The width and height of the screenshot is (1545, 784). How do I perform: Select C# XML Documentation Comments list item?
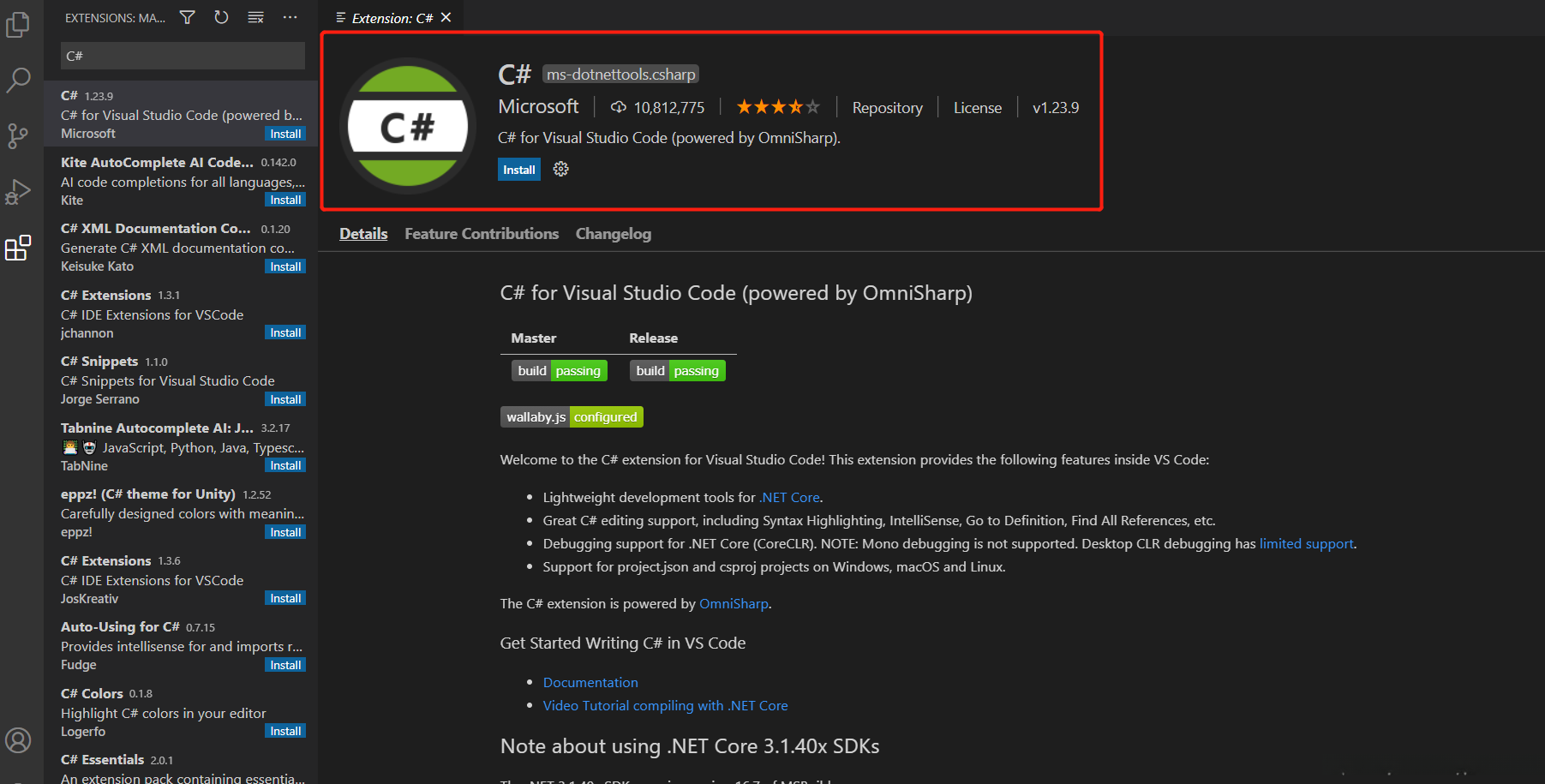coord(181,247)
